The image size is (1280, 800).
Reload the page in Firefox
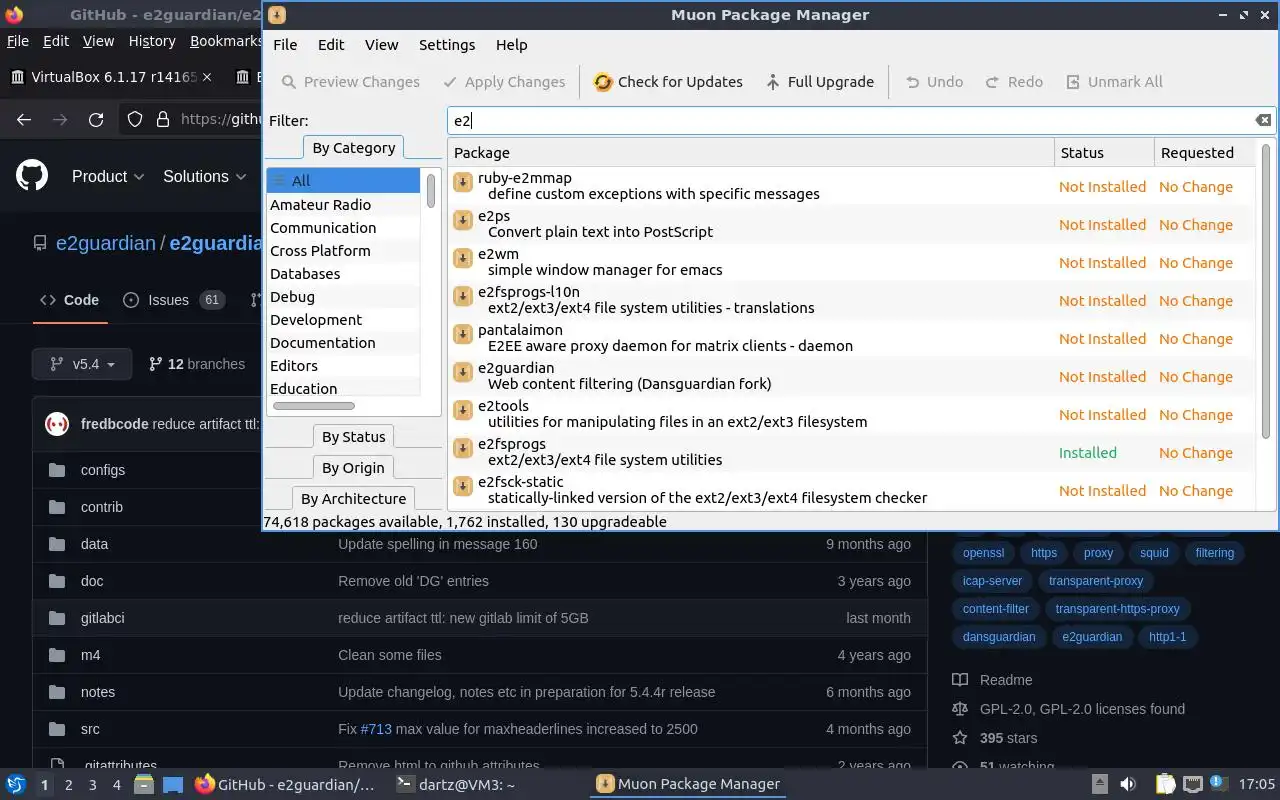click(96, 119)
